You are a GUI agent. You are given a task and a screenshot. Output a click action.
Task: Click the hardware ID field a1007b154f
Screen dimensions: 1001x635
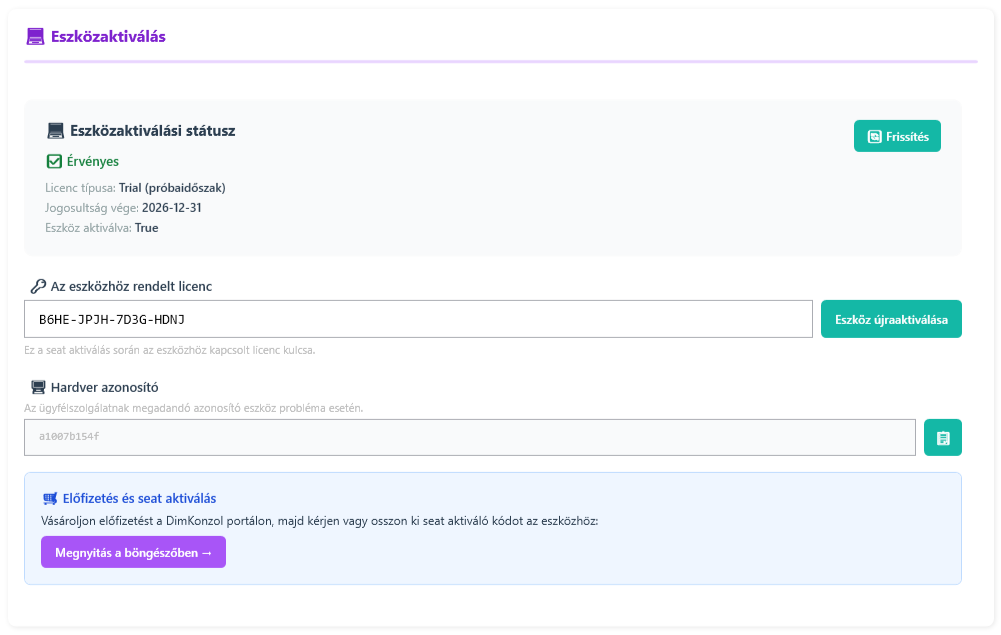pyautogui.click(x=469, y=437)
